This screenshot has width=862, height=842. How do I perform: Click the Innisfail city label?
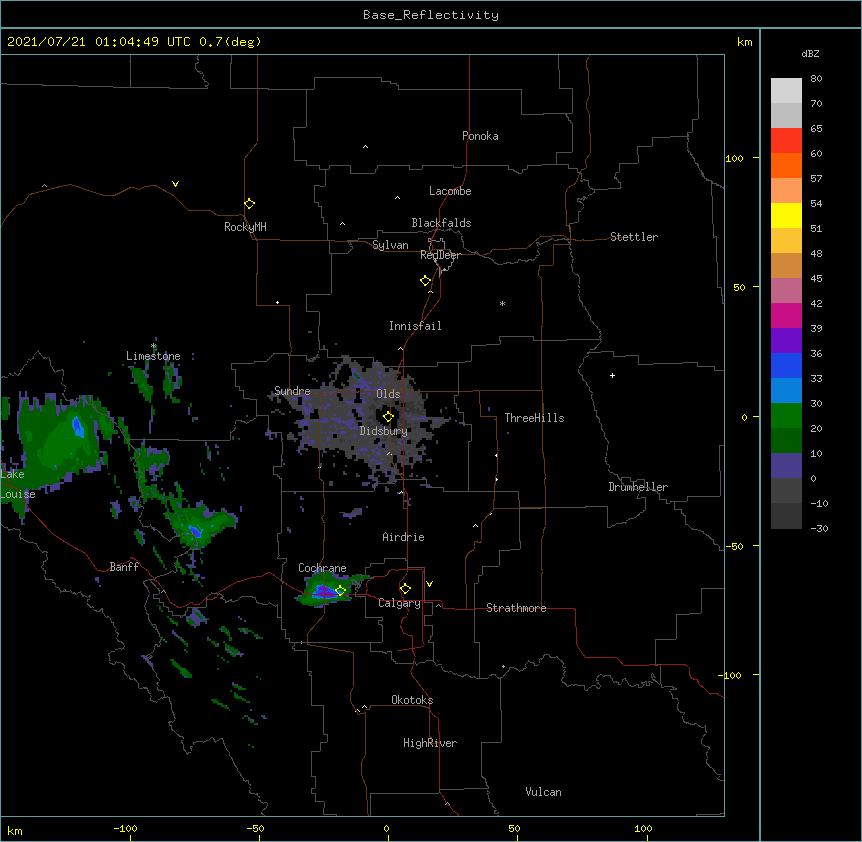click(x=415, y=326)
